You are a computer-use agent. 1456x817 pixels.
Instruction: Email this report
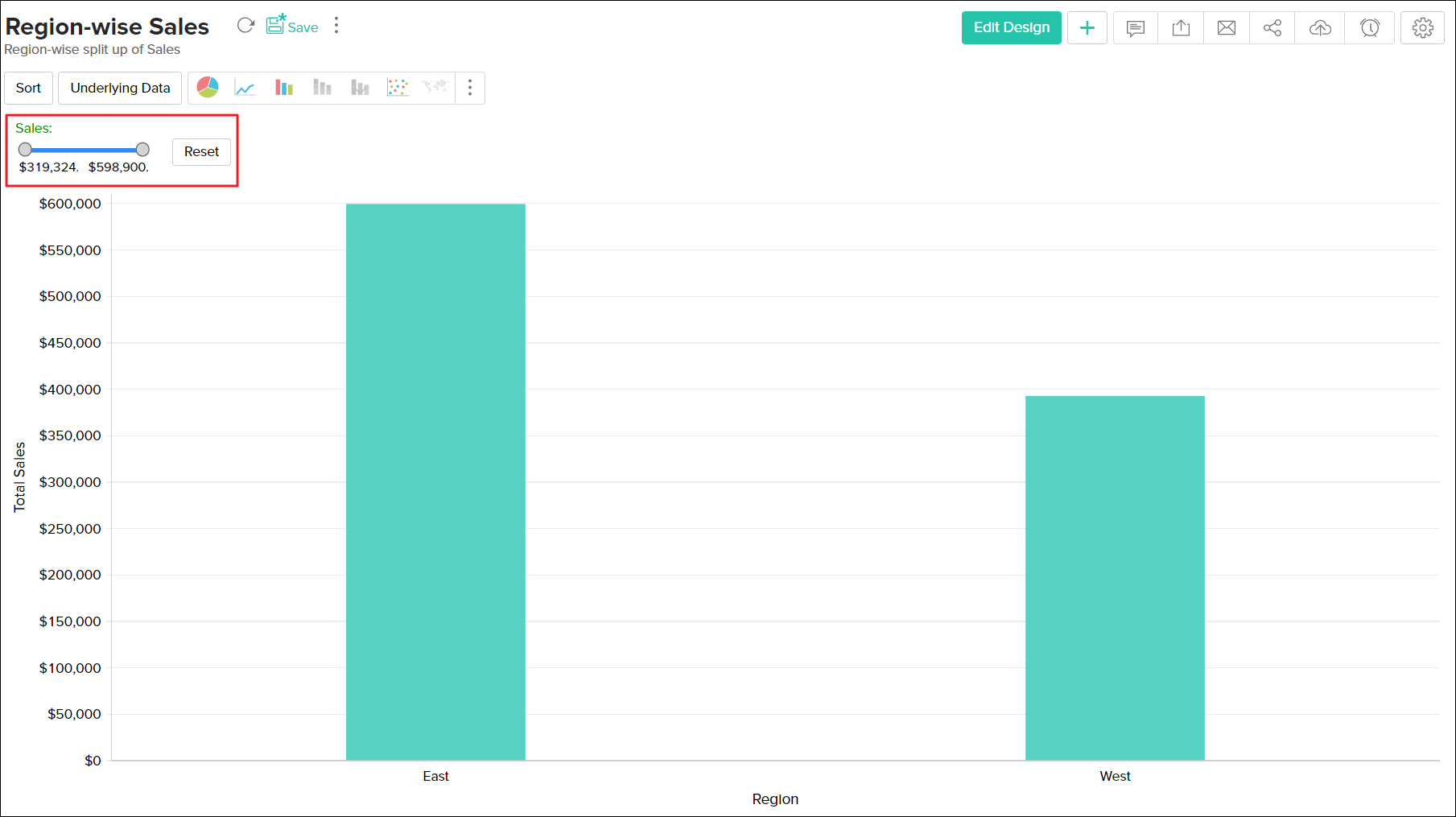pos(1226,27)
